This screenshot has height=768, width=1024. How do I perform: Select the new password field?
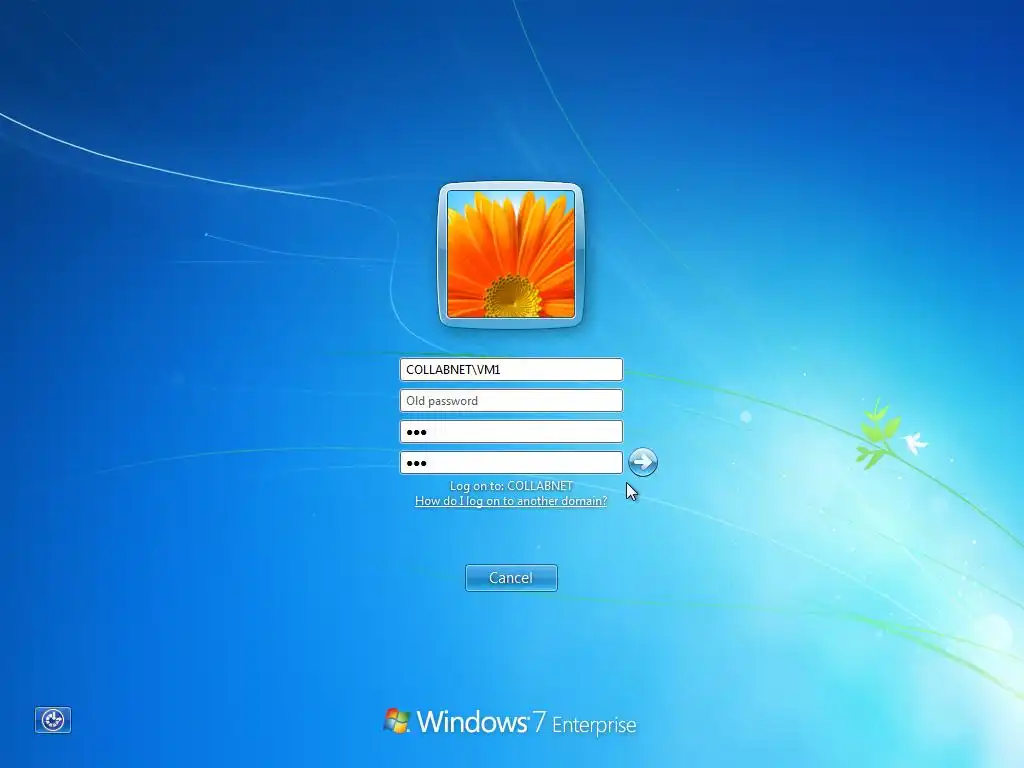tap(511, 432)
